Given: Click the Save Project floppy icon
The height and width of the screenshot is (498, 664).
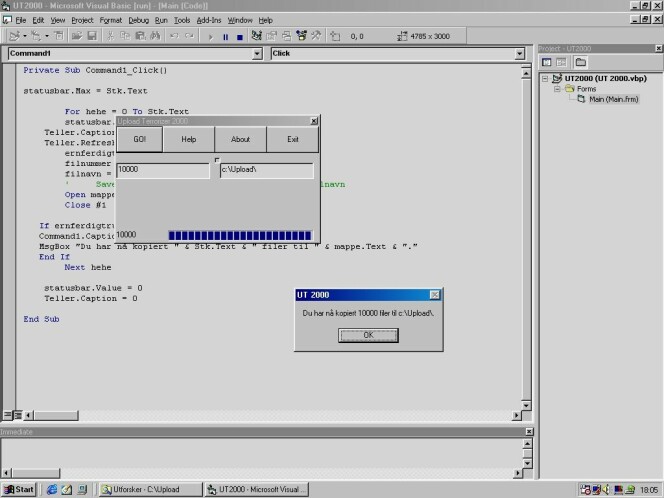Looking at the screenshot, I should tap(92, 36).
